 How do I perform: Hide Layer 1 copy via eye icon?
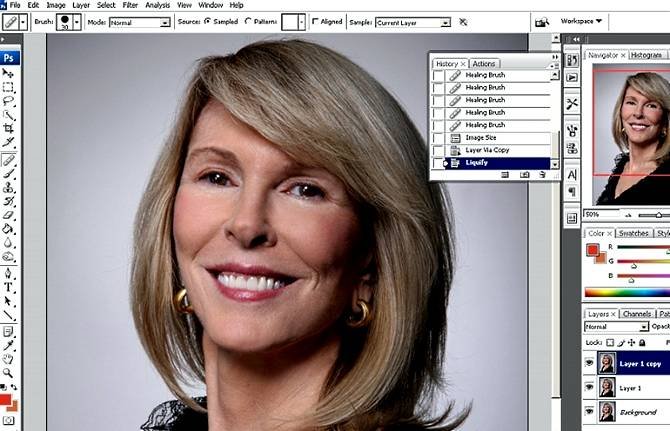pos(589,363)
